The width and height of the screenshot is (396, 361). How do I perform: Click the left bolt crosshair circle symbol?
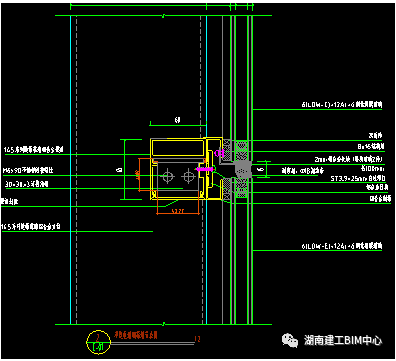tap(168, 176)
